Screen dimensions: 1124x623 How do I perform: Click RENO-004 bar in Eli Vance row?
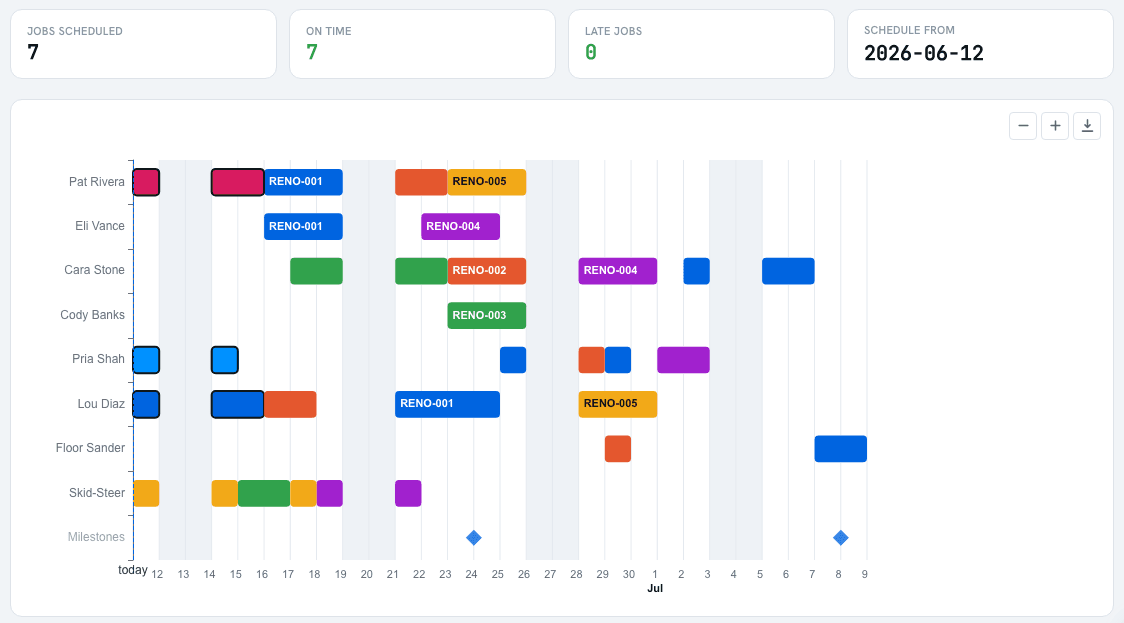click(x=460, y=227)
